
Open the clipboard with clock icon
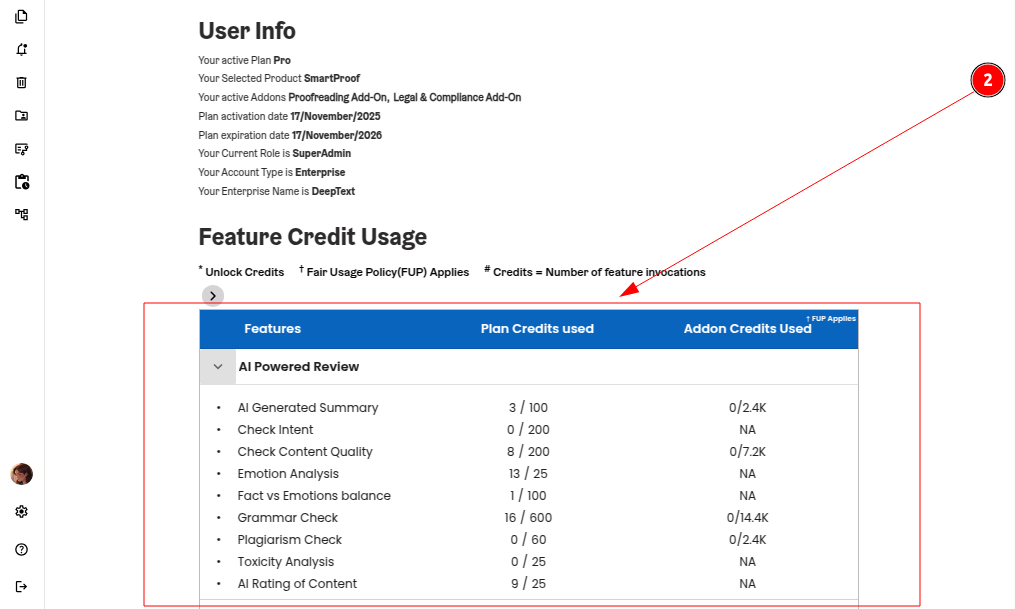point(22,182)
